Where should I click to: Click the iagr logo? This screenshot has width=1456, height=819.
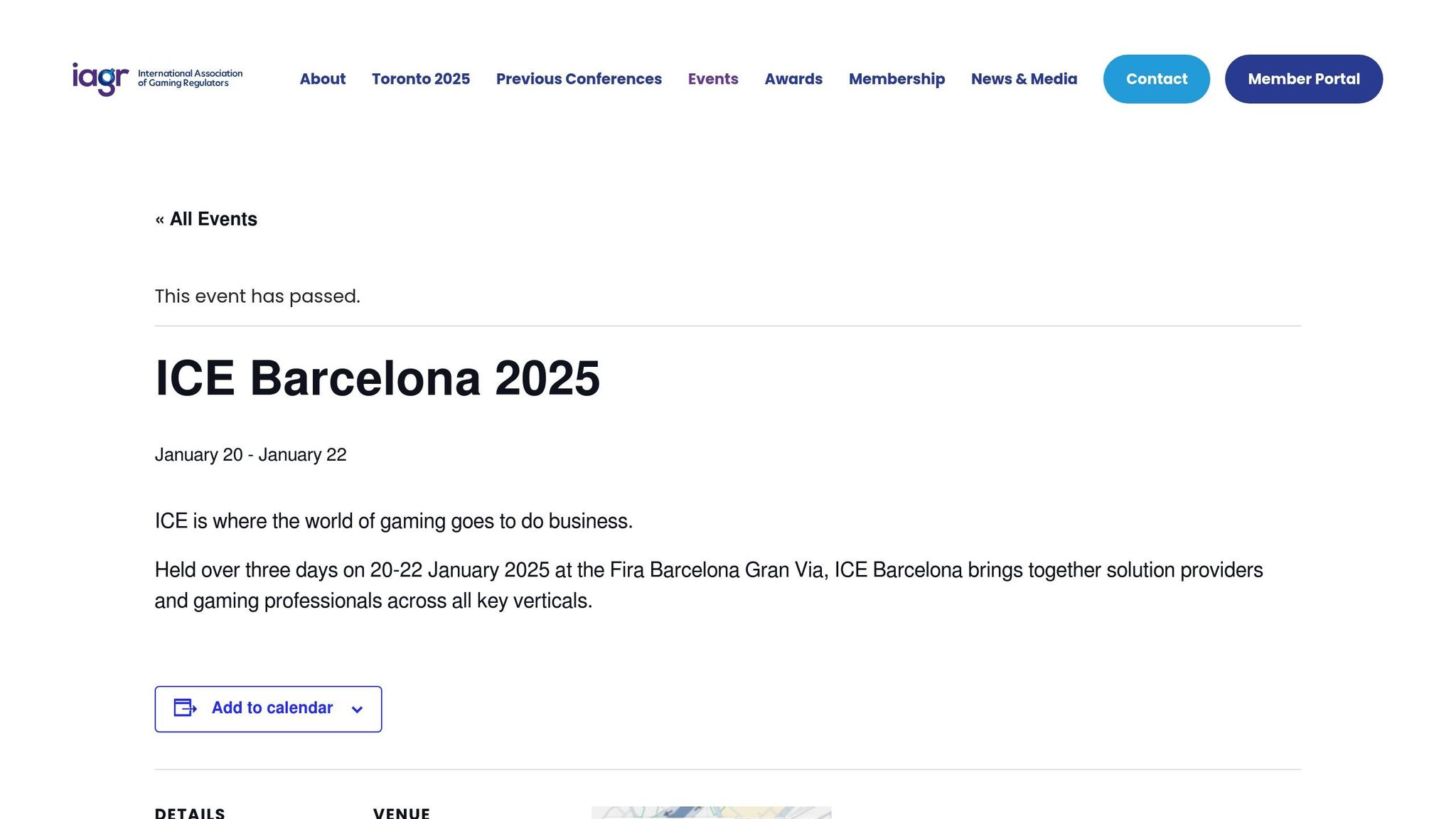(100, 78)
